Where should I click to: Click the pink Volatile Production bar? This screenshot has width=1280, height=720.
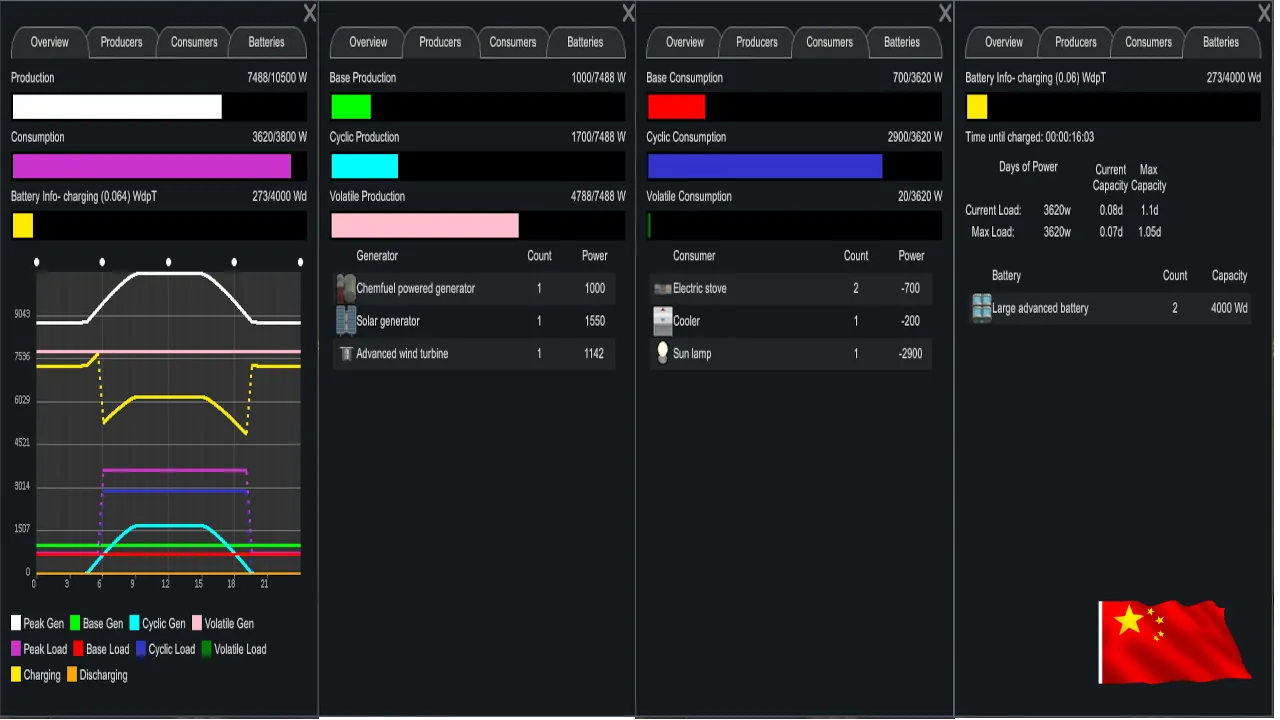425,225
